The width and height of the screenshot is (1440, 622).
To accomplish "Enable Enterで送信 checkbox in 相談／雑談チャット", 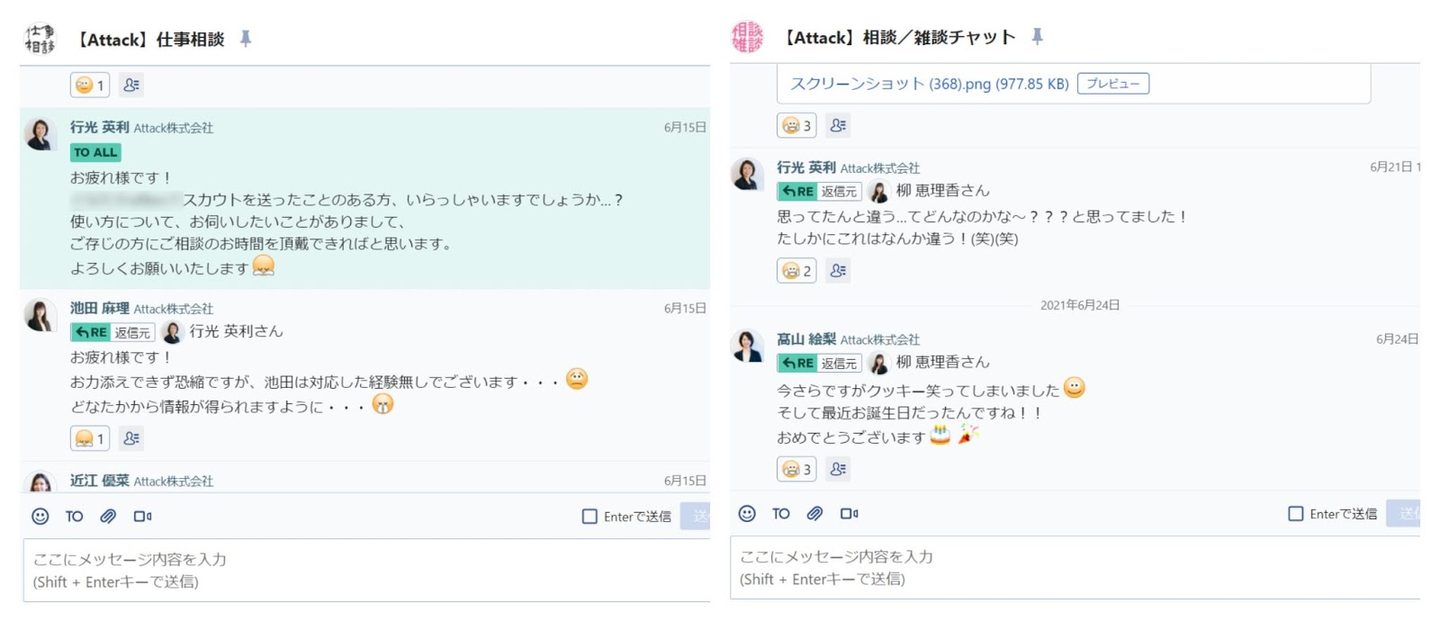I will click(x=1296, y=513).
